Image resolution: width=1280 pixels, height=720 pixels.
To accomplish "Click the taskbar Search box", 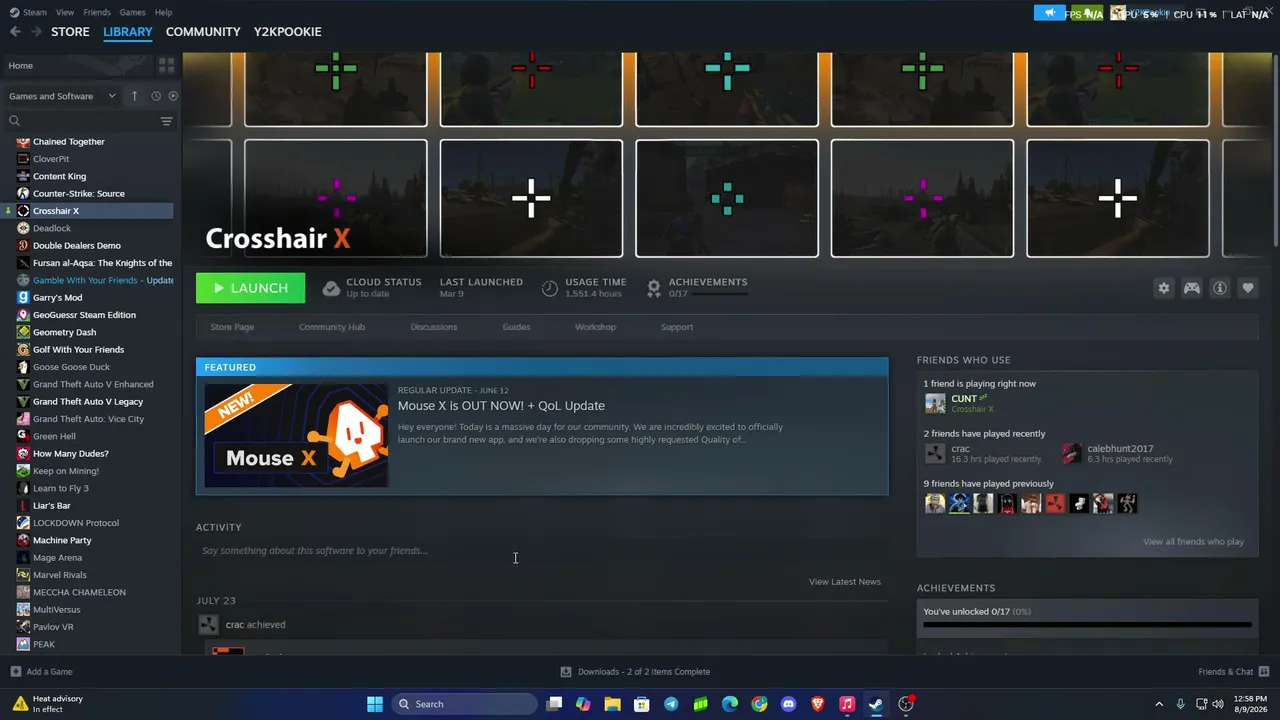I will click(x=465, y=704).
